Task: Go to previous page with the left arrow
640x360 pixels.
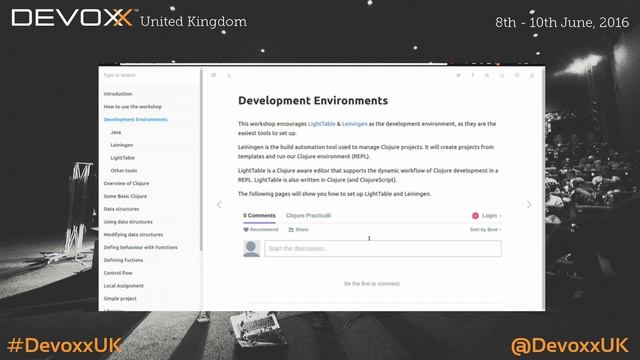Action: [219, 204]
